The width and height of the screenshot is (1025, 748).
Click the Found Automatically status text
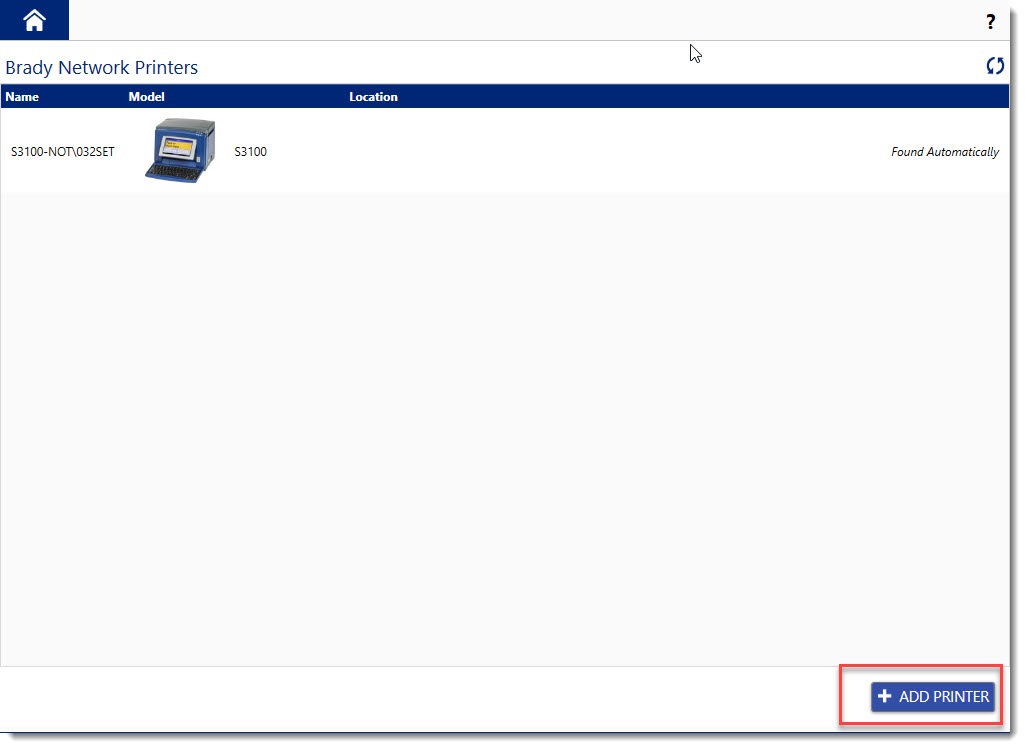[x=944, y=151]
